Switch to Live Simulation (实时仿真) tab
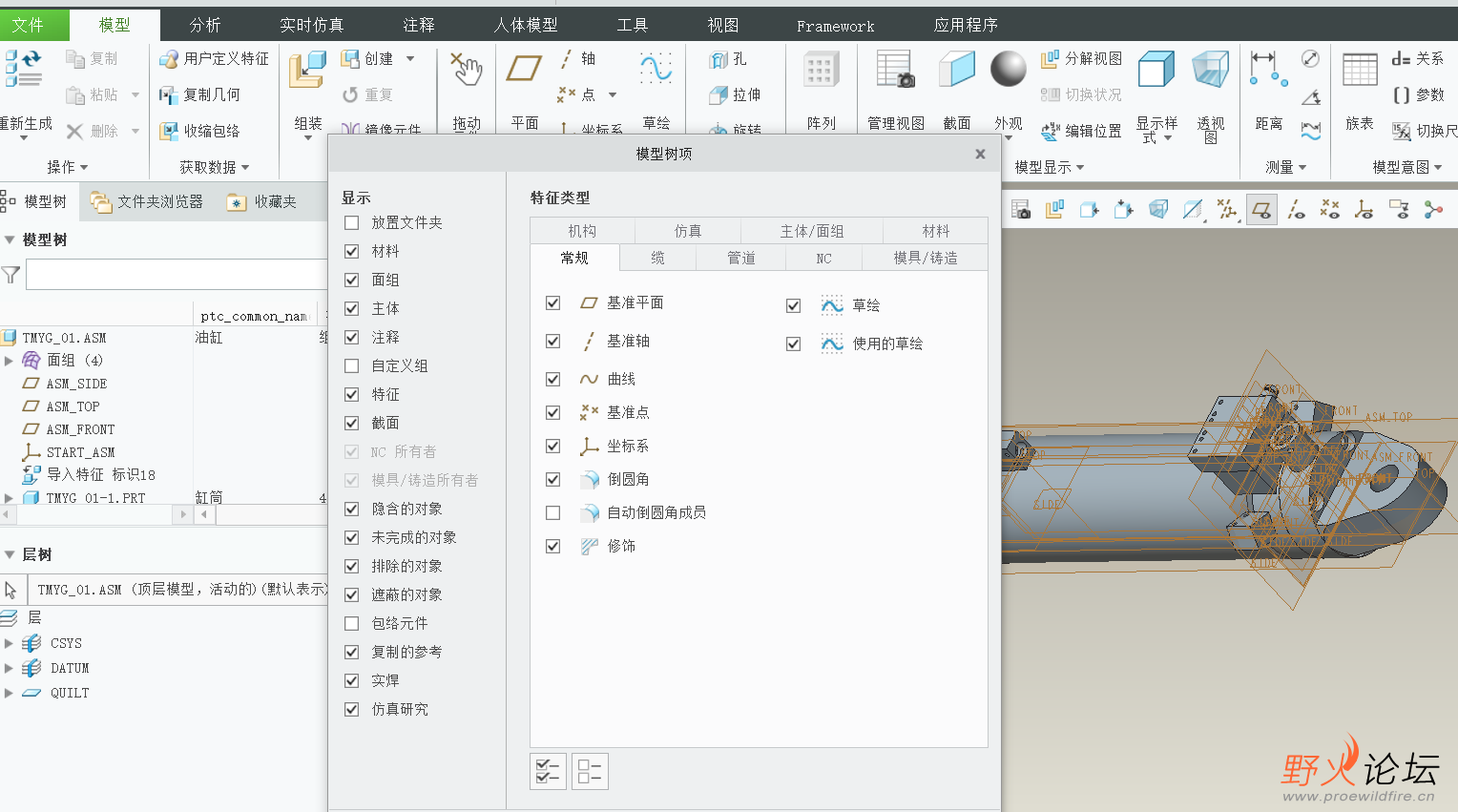Viewport: 1458px width, 812px height. [x=311, y=25]
